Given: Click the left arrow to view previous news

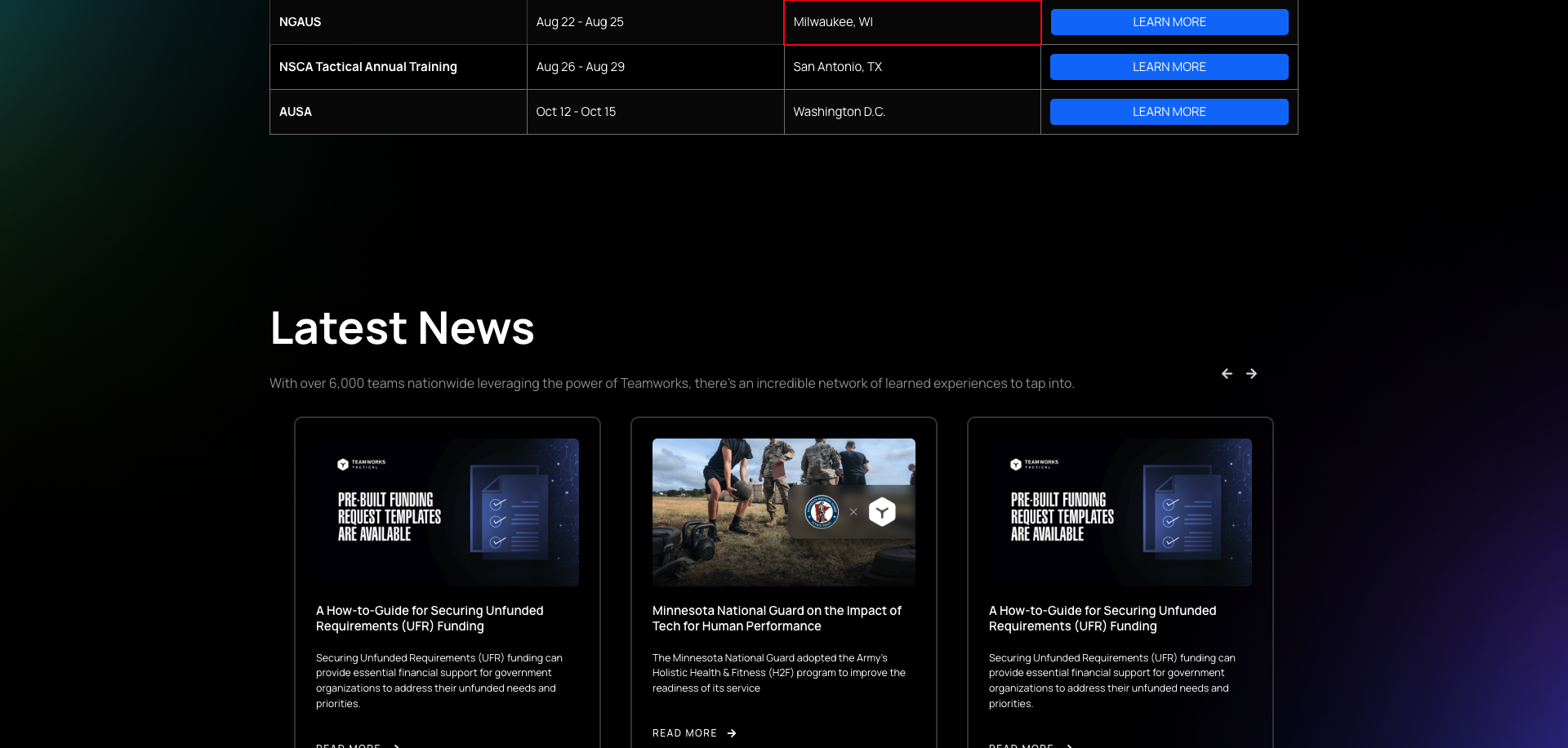Looking at the screenshot, I should [x=1227, y=373].
